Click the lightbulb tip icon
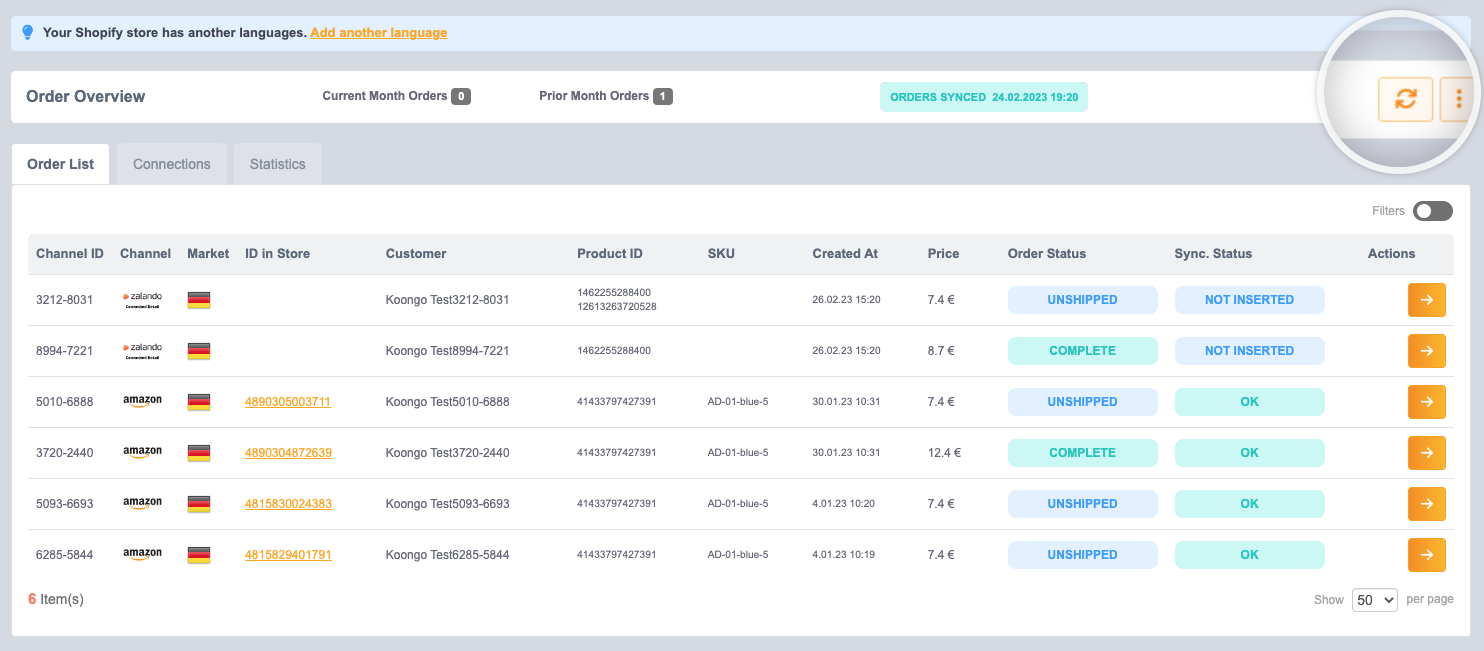Image resolution: width=1484 pixels, height=651 pixels. point(28,32)
